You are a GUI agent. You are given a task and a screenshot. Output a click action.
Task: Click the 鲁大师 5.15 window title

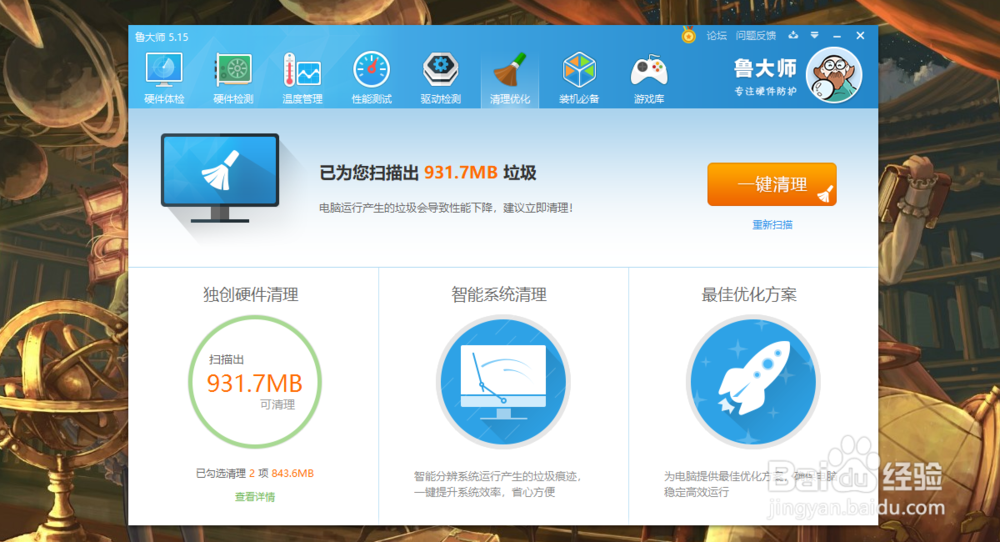tap(161, 37)
